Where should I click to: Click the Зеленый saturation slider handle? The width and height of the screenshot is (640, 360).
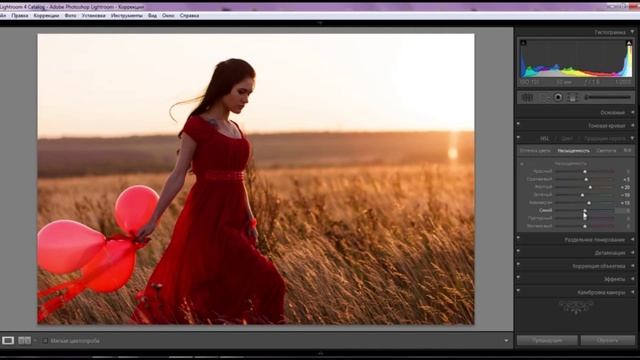pos(582,195)
